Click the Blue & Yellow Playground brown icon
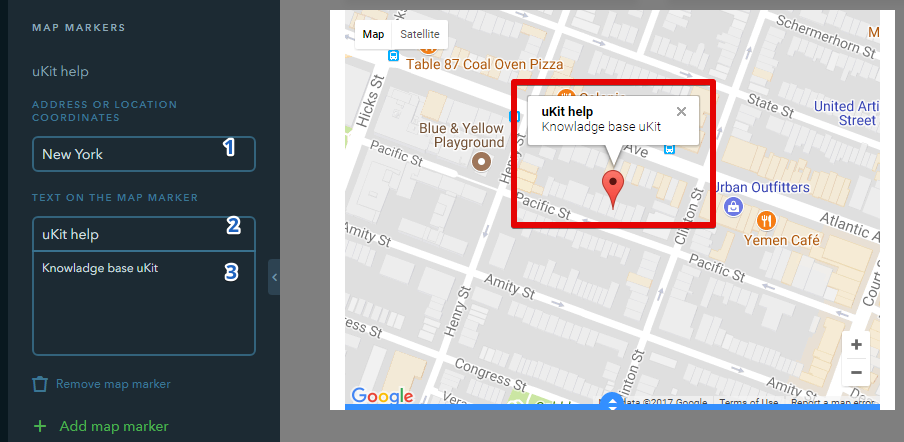Image resolution: width=904 pixels, height=442 pixels. [481, 162]
